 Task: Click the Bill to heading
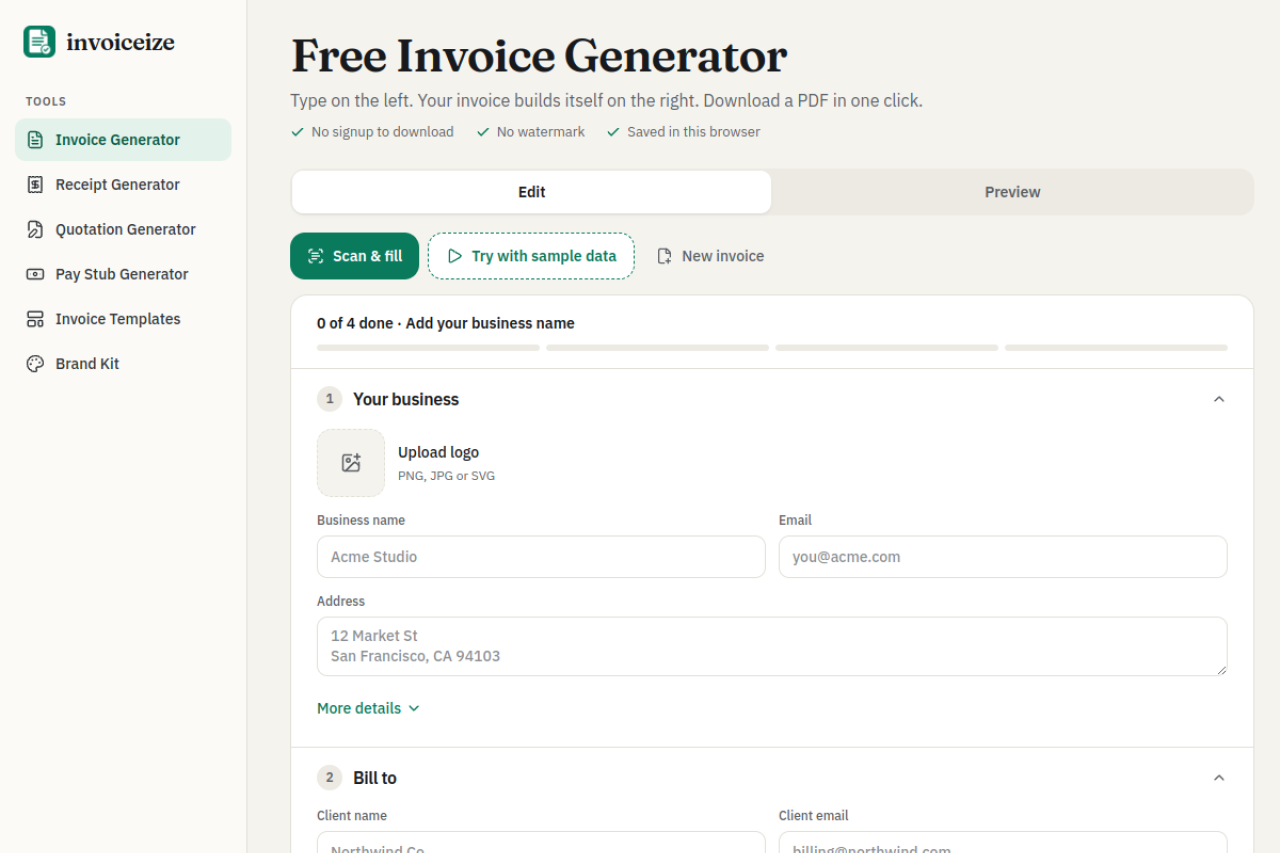pyautogui.click(x=375, y=778)
